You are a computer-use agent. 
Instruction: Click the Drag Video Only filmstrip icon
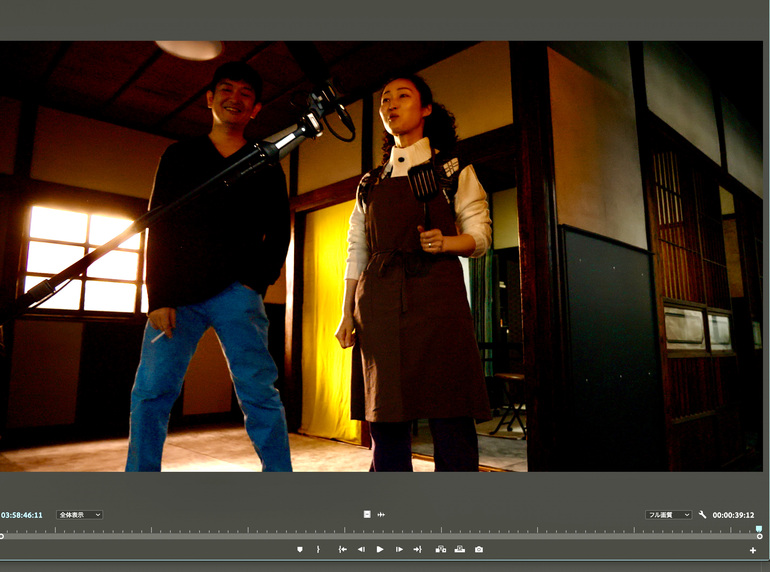[367, 514]
